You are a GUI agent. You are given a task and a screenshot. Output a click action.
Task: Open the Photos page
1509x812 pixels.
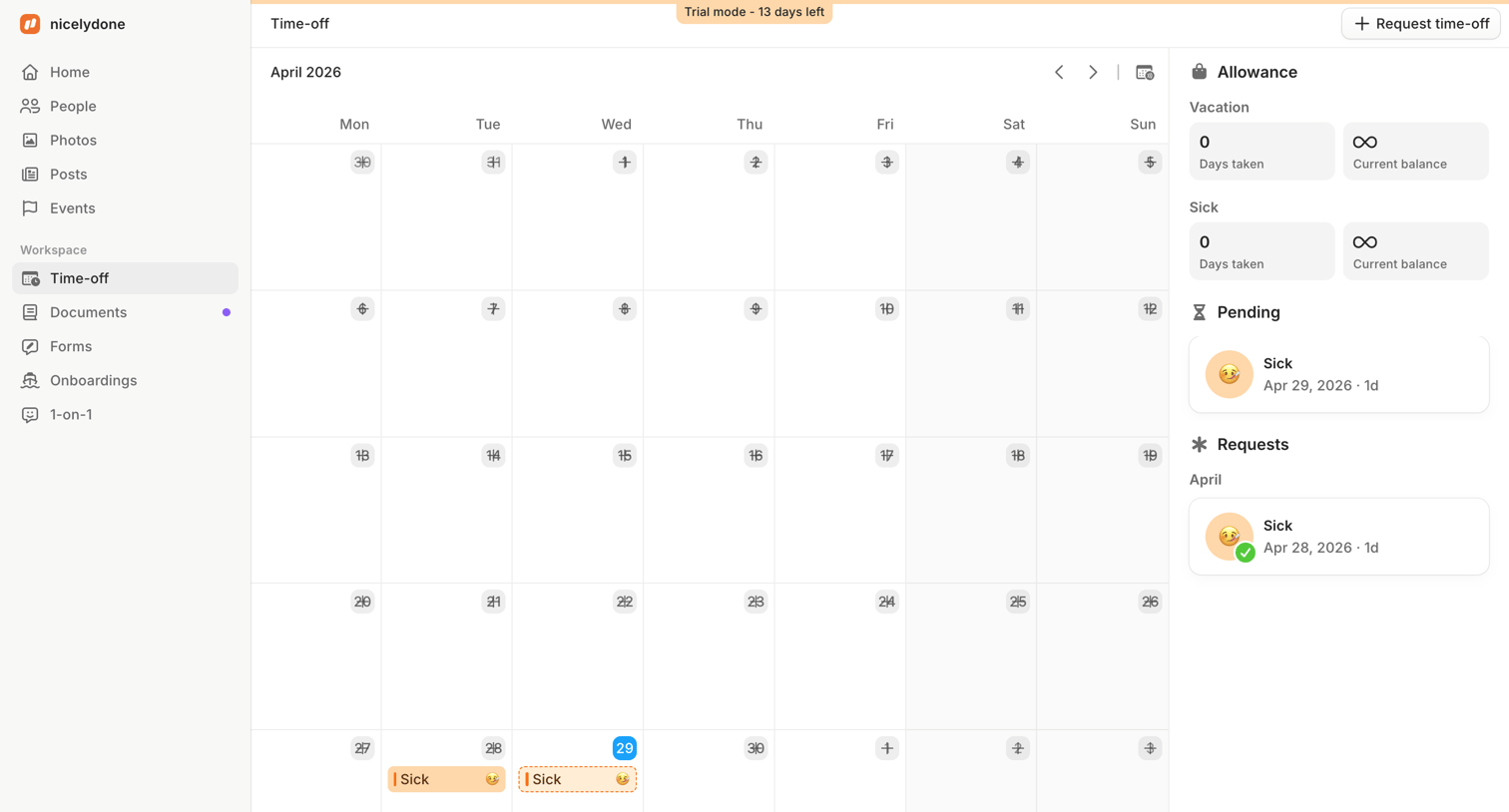coord(125,140)
